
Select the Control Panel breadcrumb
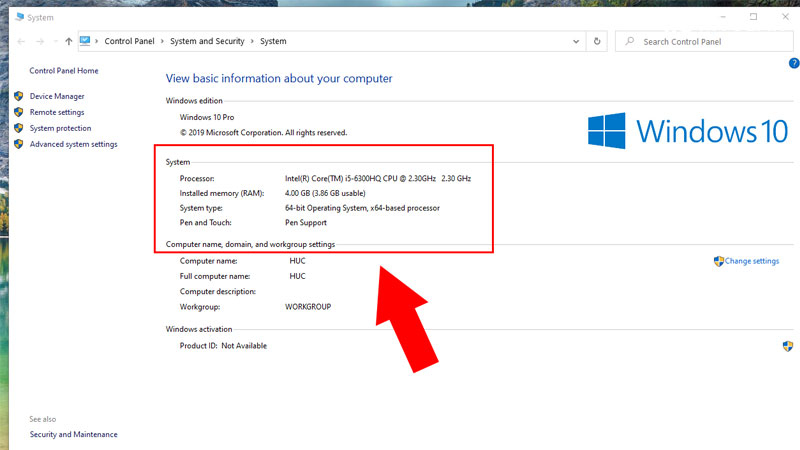point(130,41)
